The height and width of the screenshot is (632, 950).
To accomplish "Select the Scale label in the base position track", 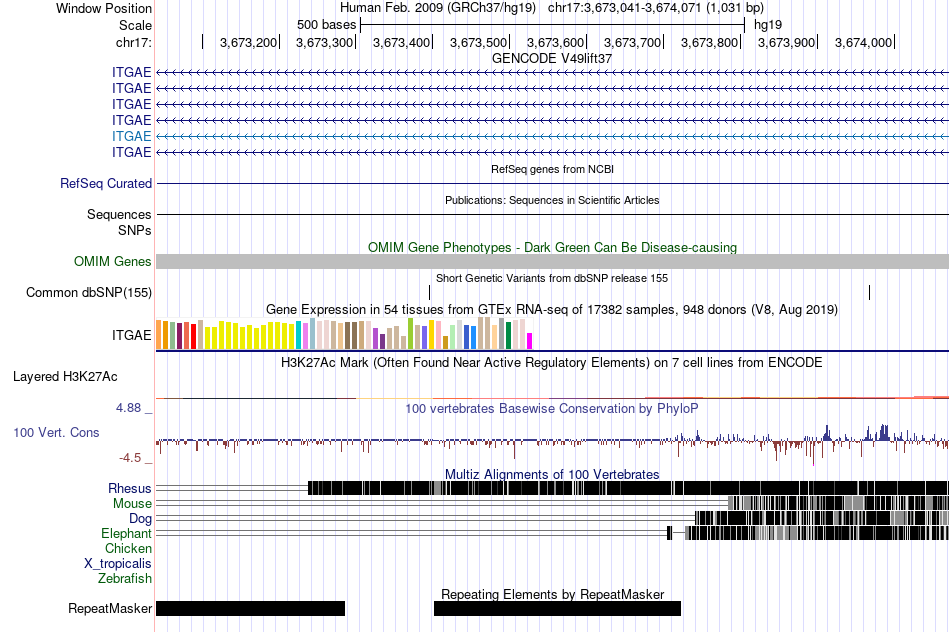I will click(135, 25).
